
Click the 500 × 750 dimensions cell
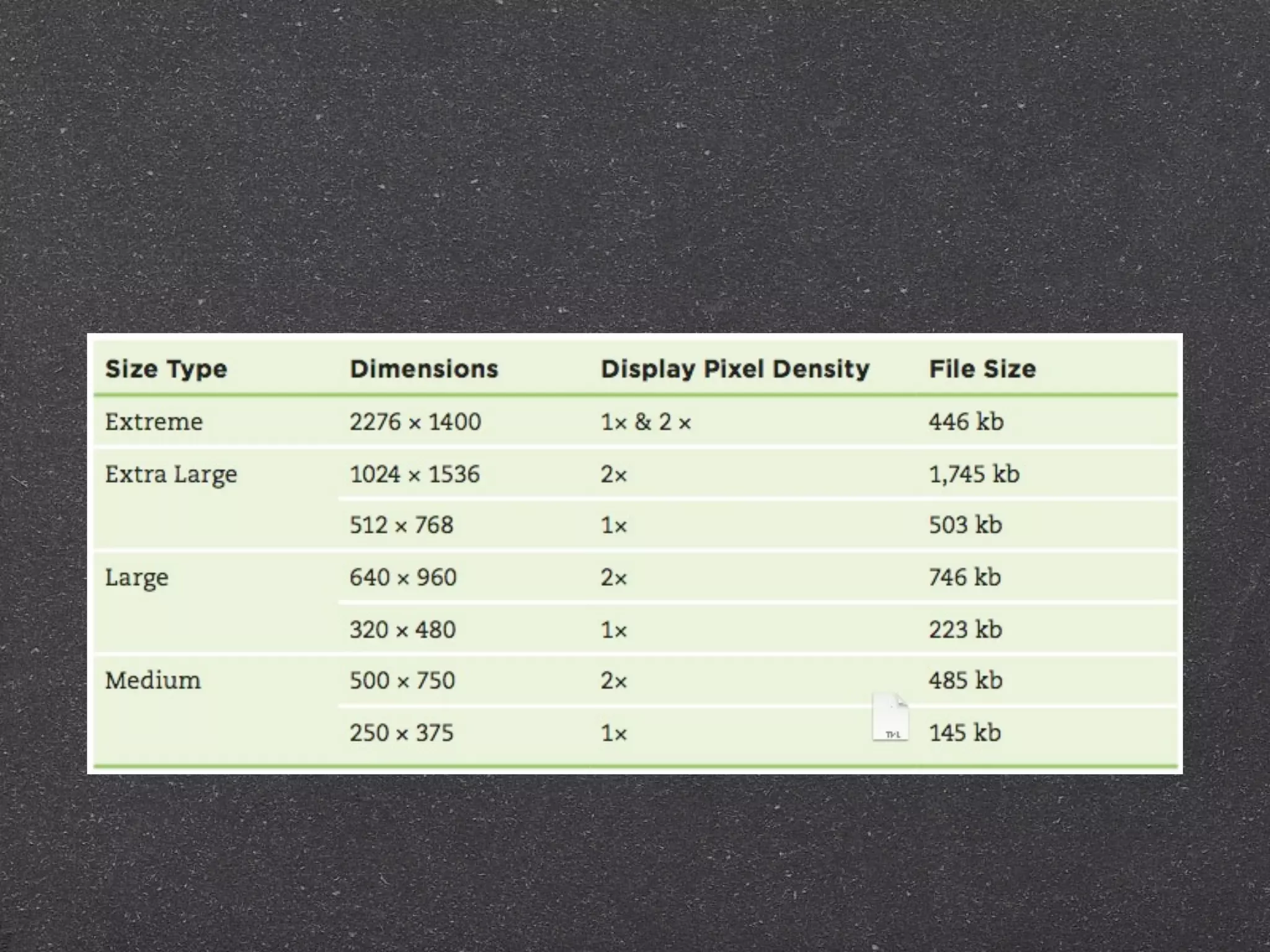pyautogui.click(x=402, y=681)
